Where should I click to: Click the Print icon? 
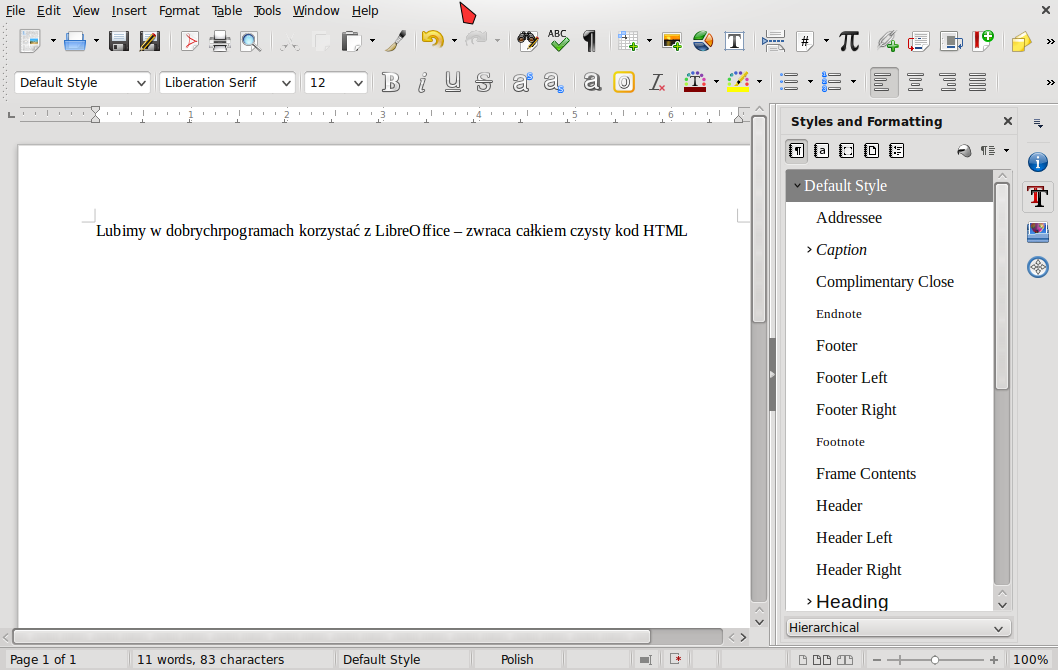click(220, 41)
